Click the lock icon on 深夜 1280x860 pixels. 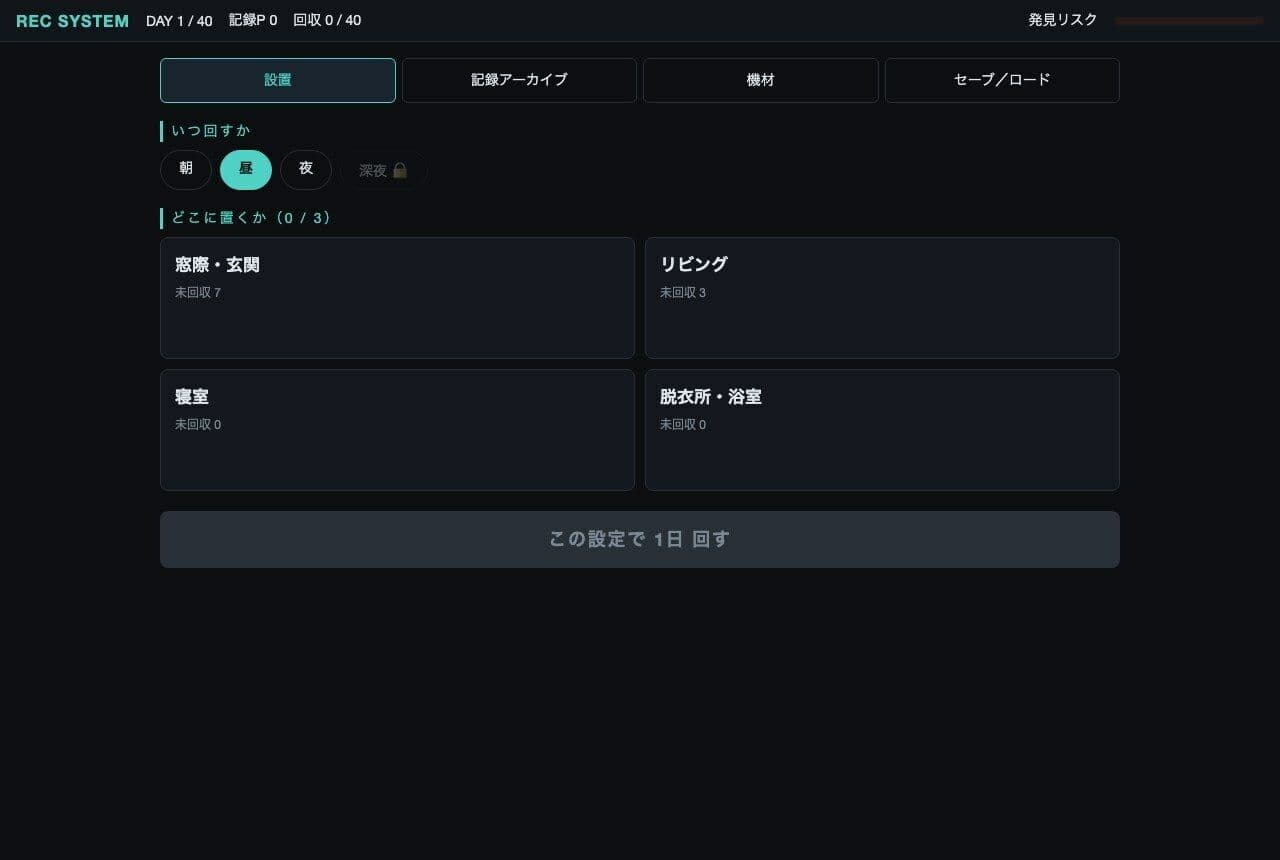tap(400, 171)
